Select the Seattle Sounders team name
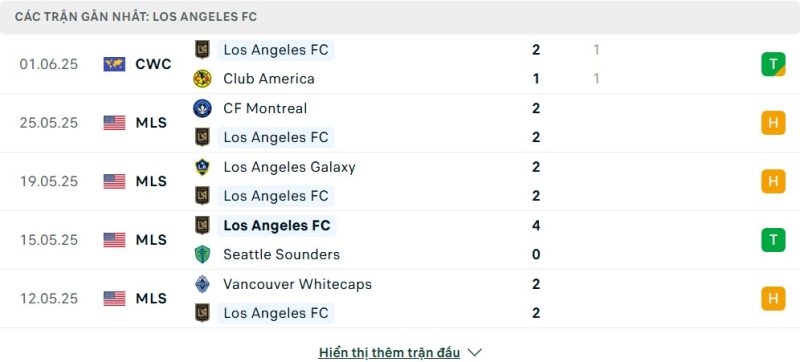 click(x=282, y=254)
